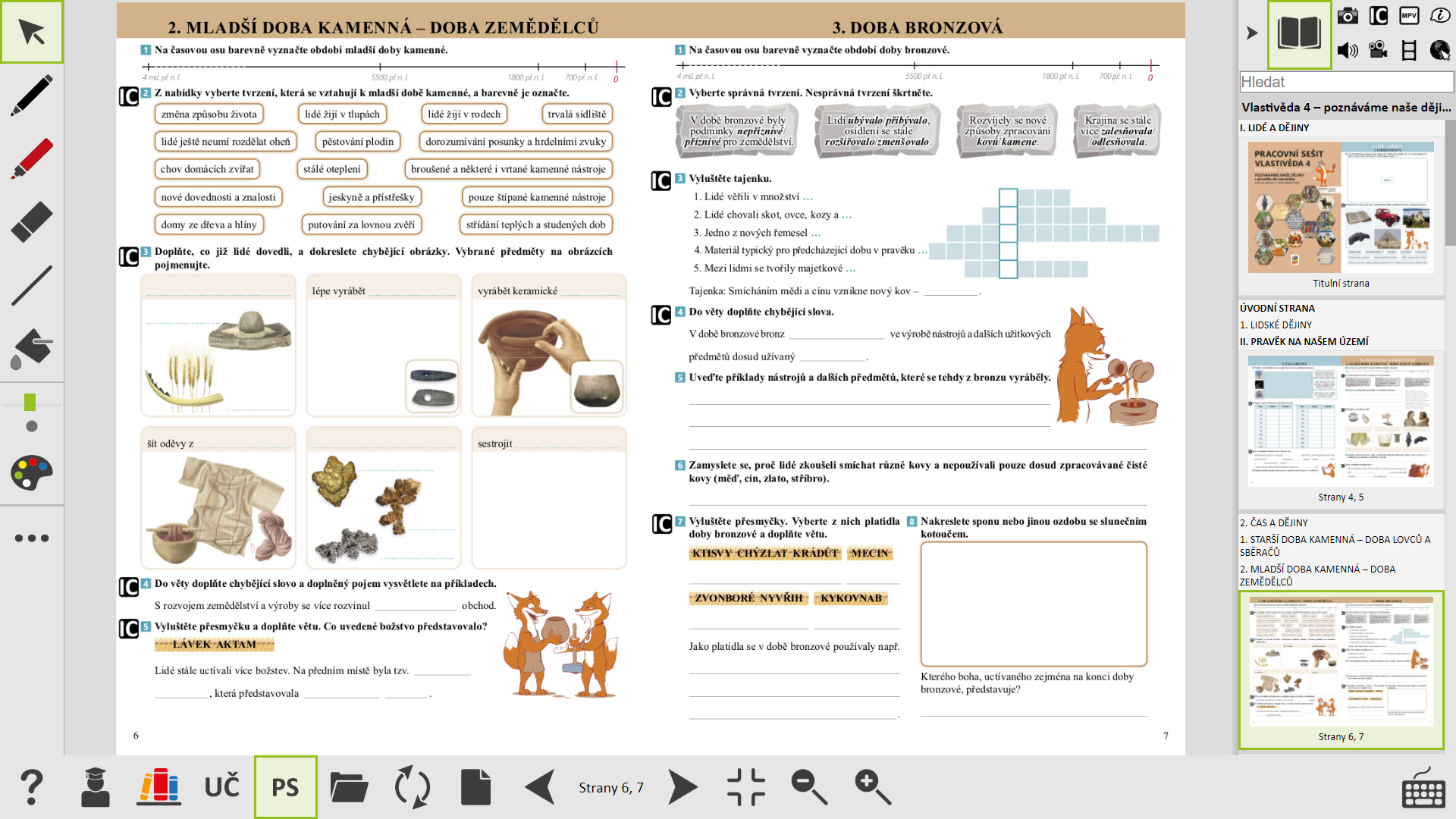Click the video camera icon

coord(1379,50)
